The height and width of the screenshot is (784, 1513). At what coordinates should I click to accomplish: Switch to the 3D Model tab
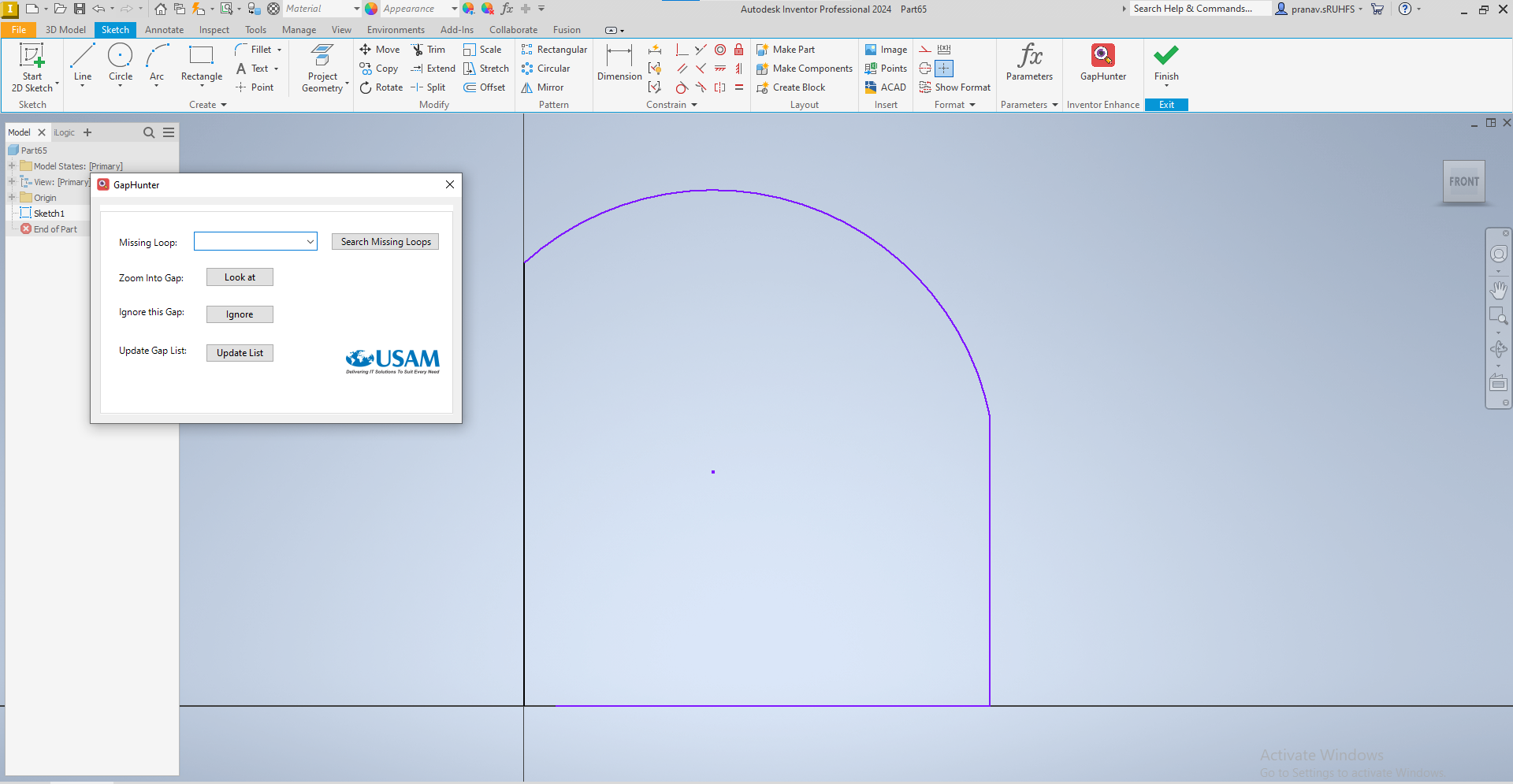pos(65,30)
